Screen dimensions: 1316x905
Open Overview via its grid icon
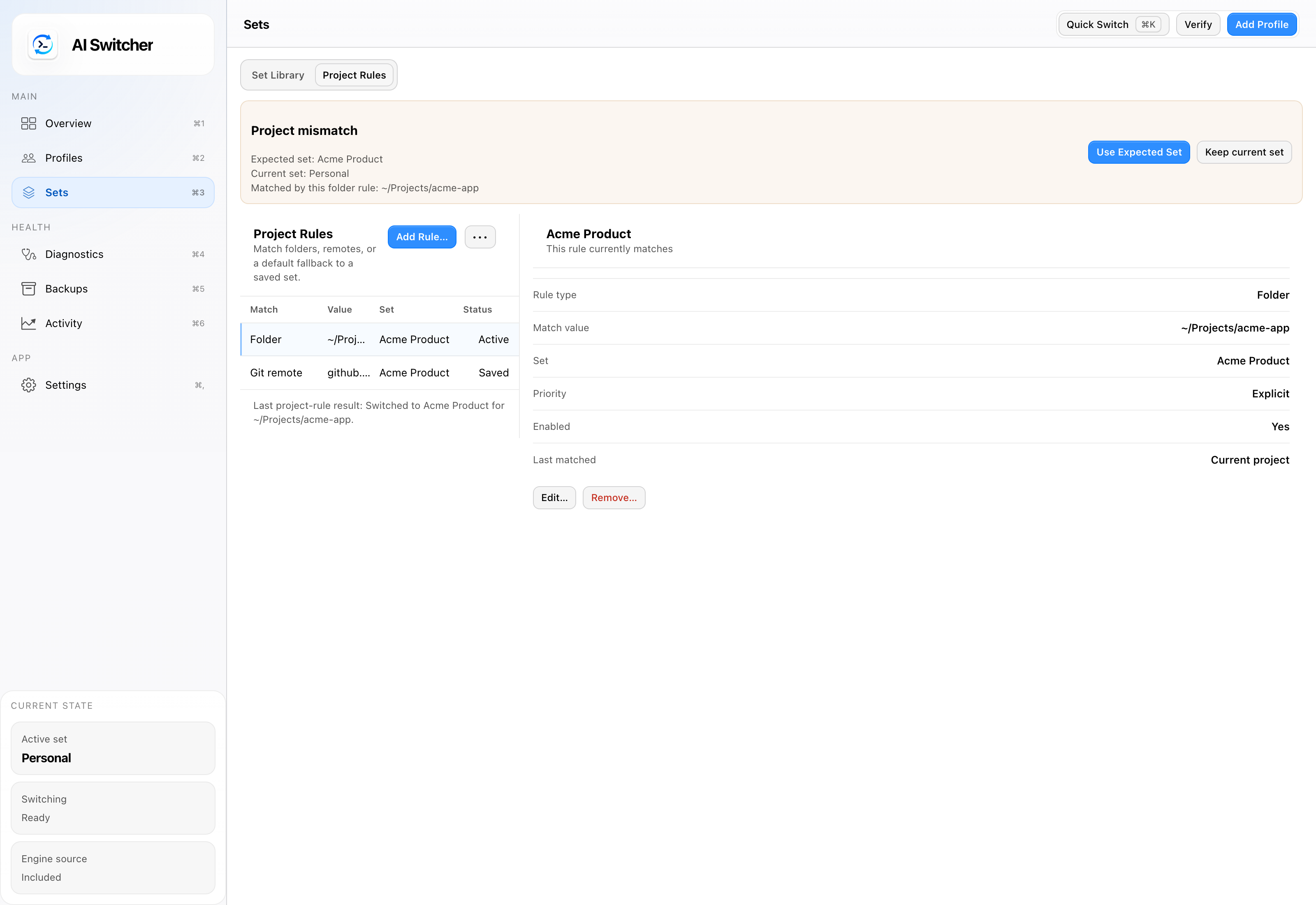28,124
